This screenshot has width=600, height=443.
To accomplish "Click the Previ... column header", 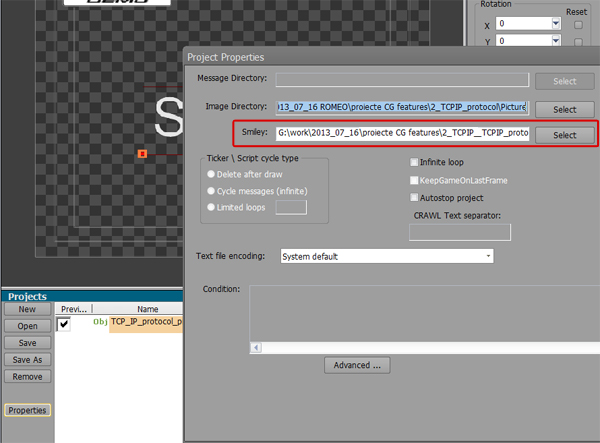I will [74, 309].
